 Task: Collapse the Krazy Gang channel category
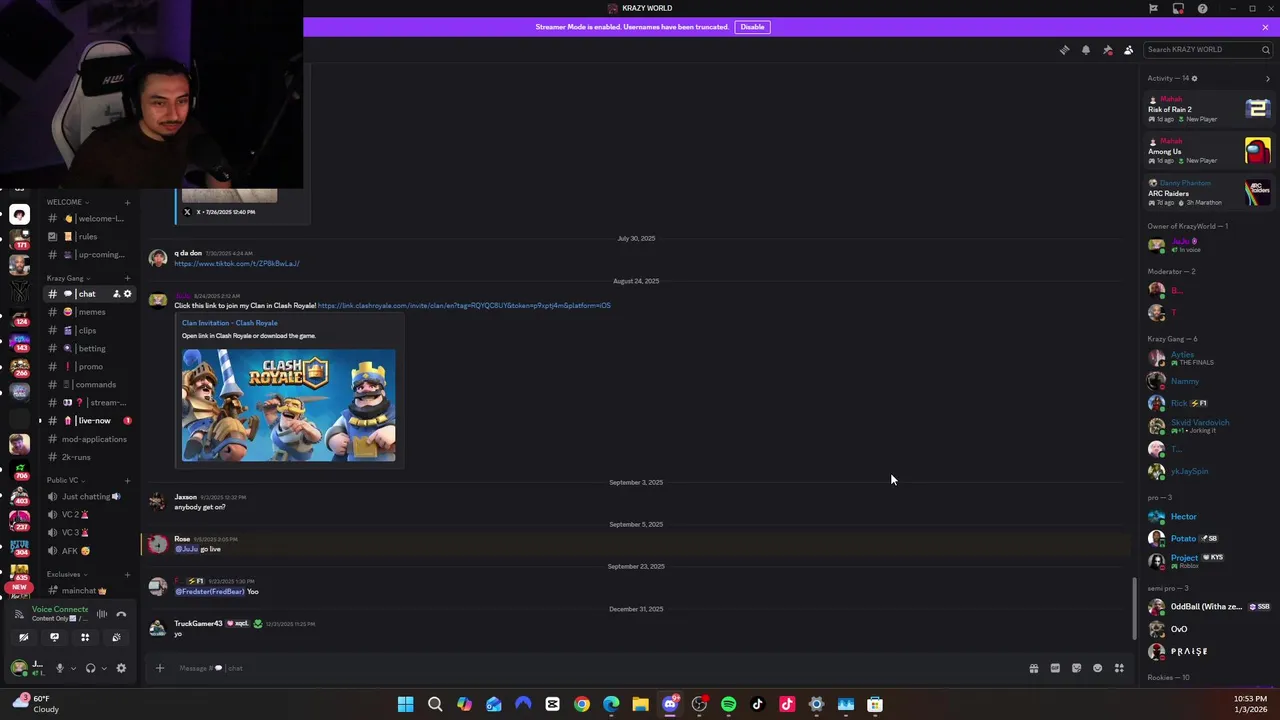point(68,278)
